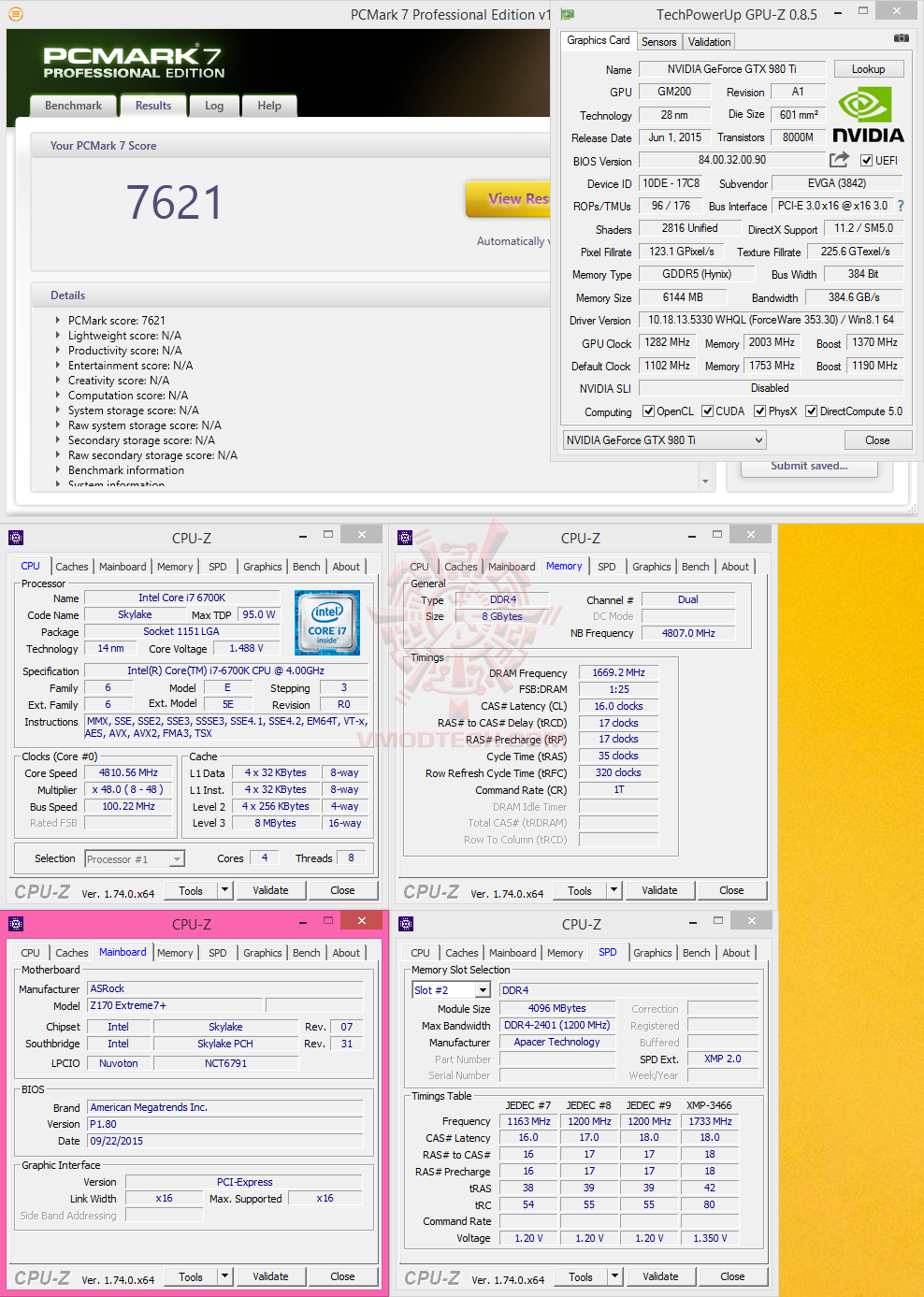924x1297 pixels.
Task: Open the Processor #1 selection dropdown
Action: pos(135,858)
